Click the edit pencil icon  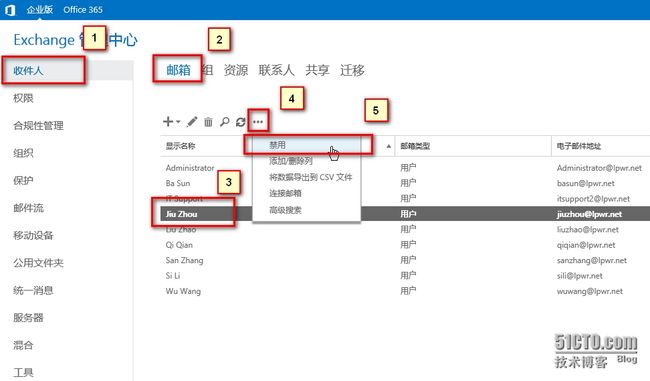tap(192, 121)
